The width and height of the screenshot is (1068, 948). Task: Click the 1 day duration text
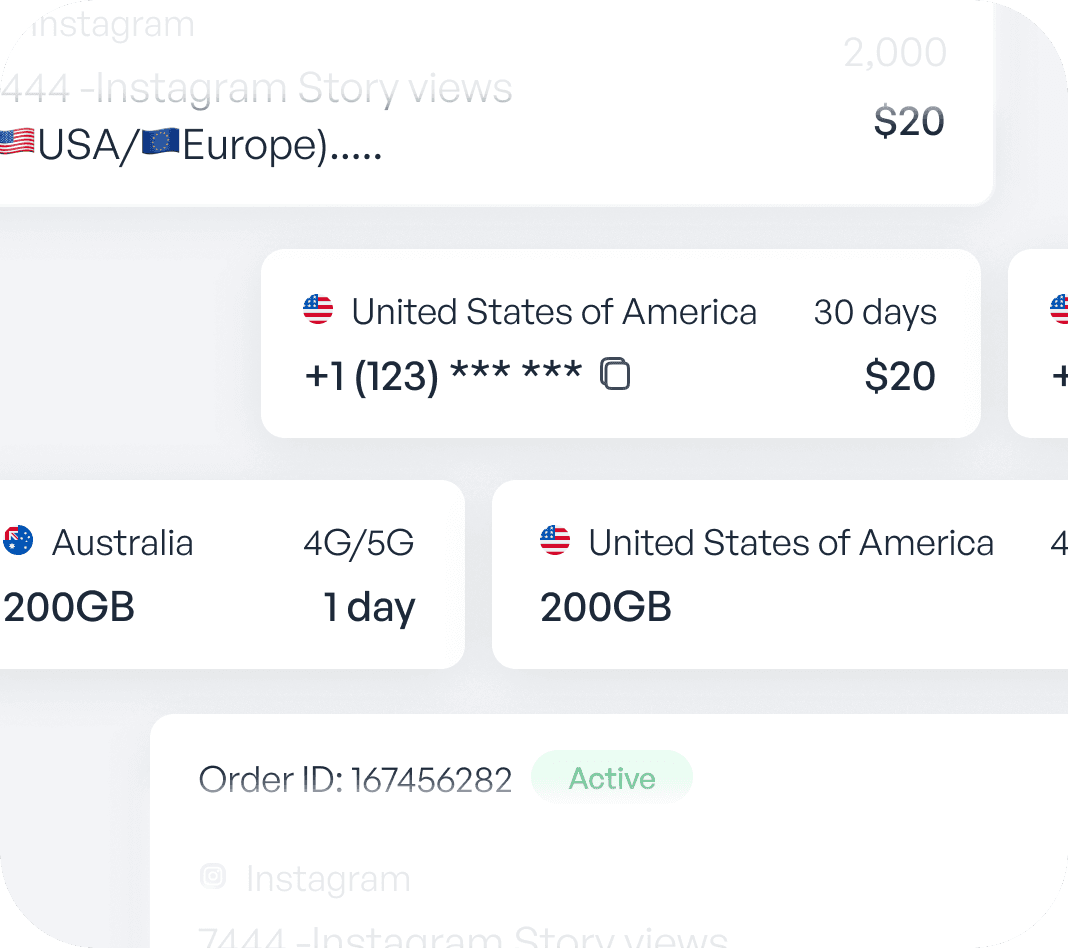(x=368, y=608)
